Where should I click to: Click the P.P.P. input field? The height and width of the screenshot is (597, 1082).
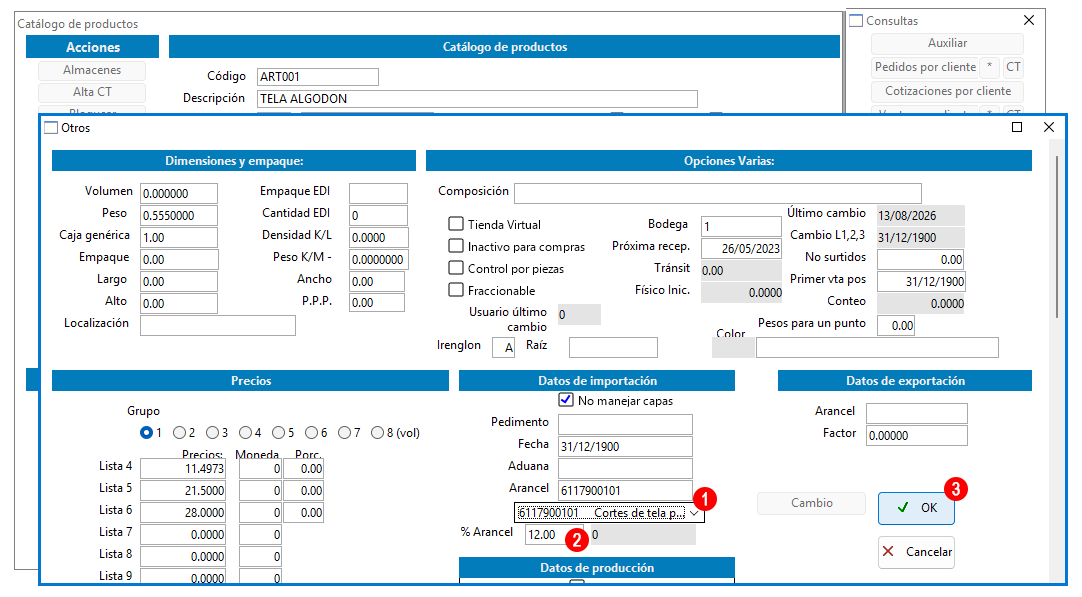point(377,302)
